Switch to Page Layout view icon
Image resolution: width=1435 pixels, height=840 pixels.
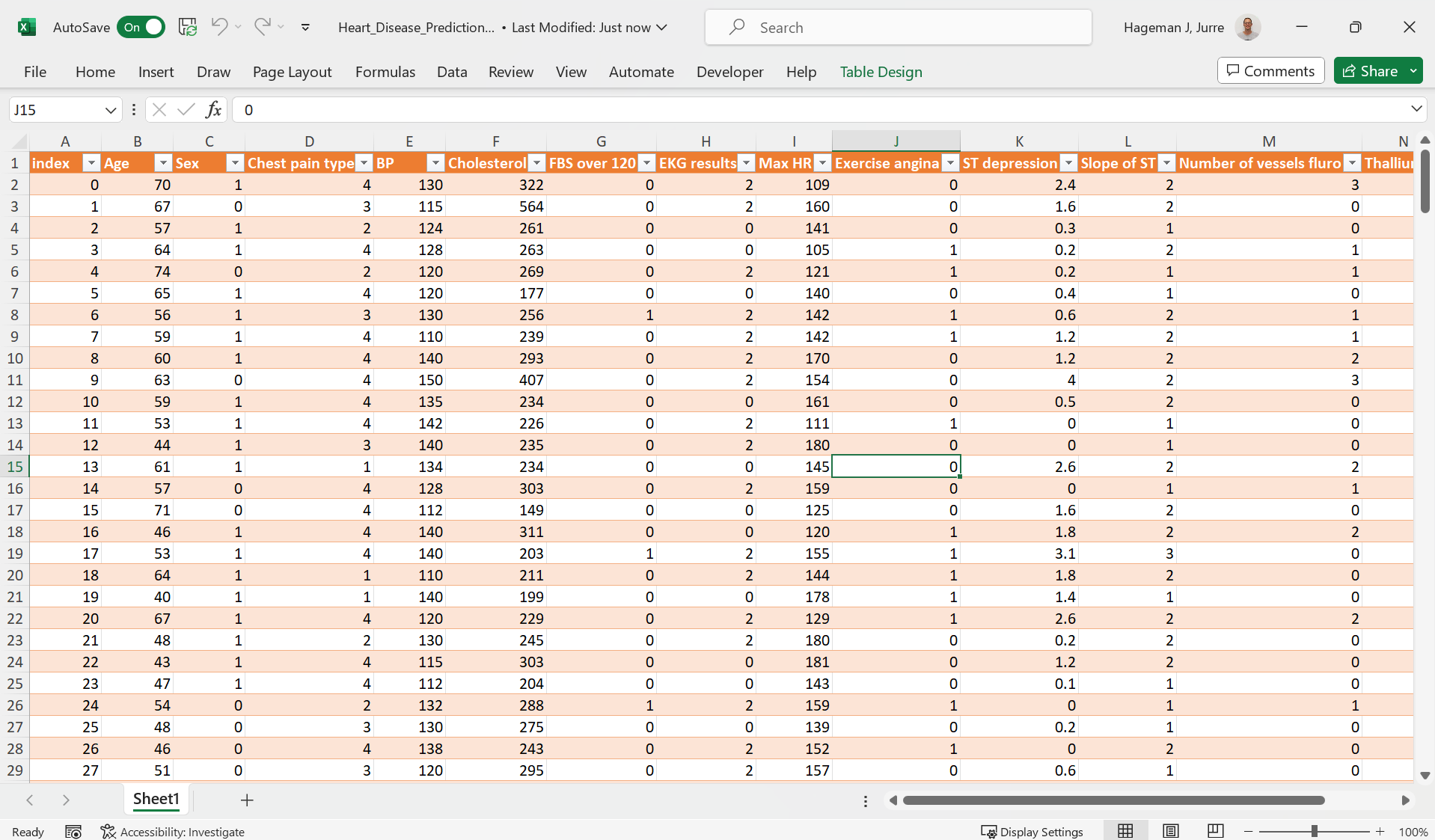pyautogui.click(x=1170, y=831)
